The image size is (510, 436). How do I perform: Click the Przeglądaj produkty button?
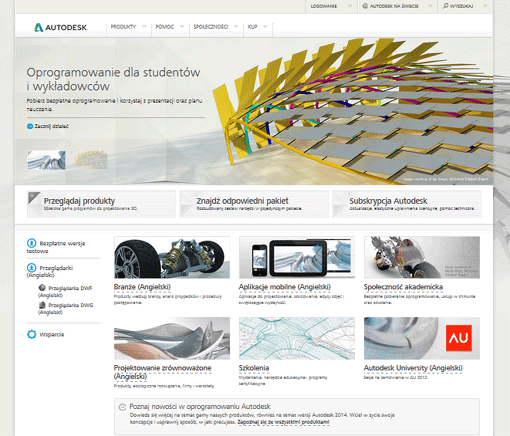101,204
